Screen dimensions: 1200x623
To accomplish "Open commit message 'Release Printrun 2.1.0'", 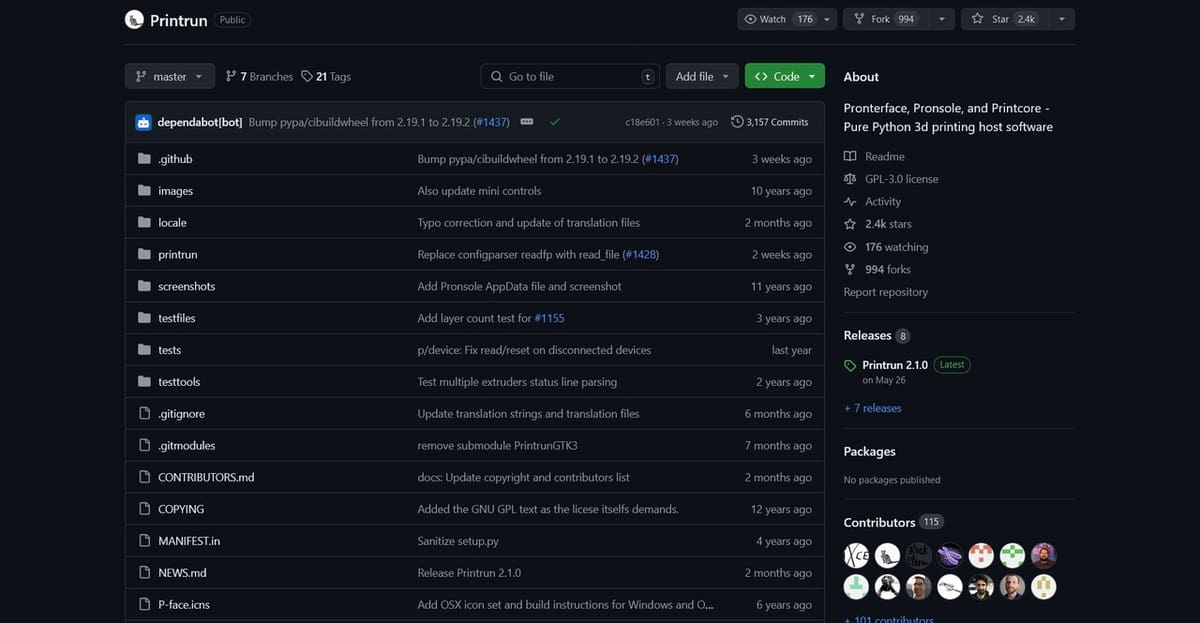I will pos(469,573).
